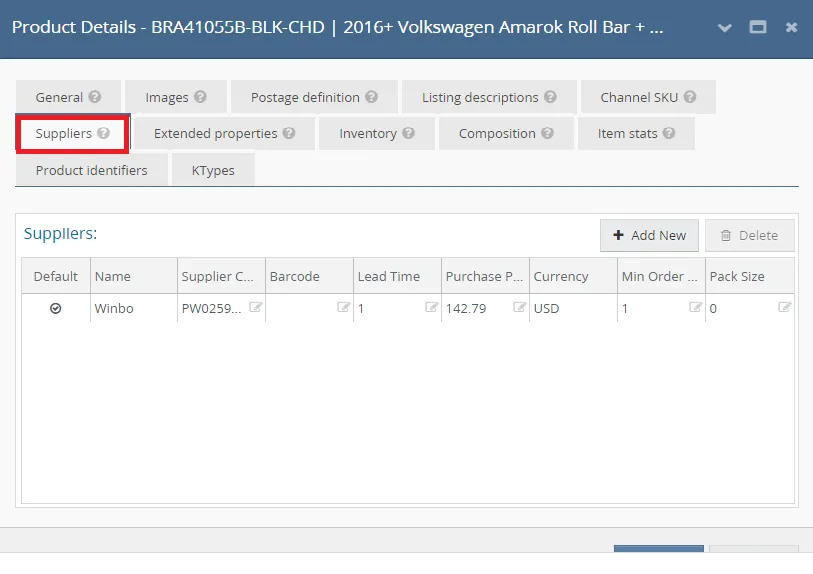Click the Default column header
The image size is (813, 574).
tap(55, 276)
